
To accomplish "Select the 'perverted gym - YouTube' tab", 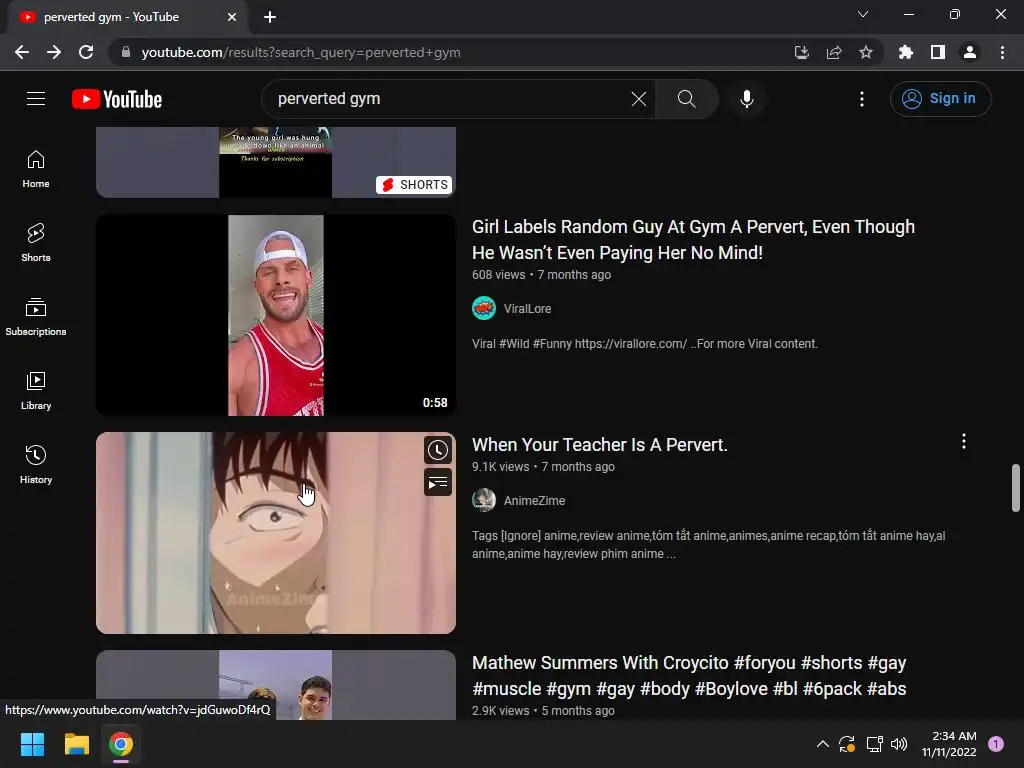I will coord(128,17).
